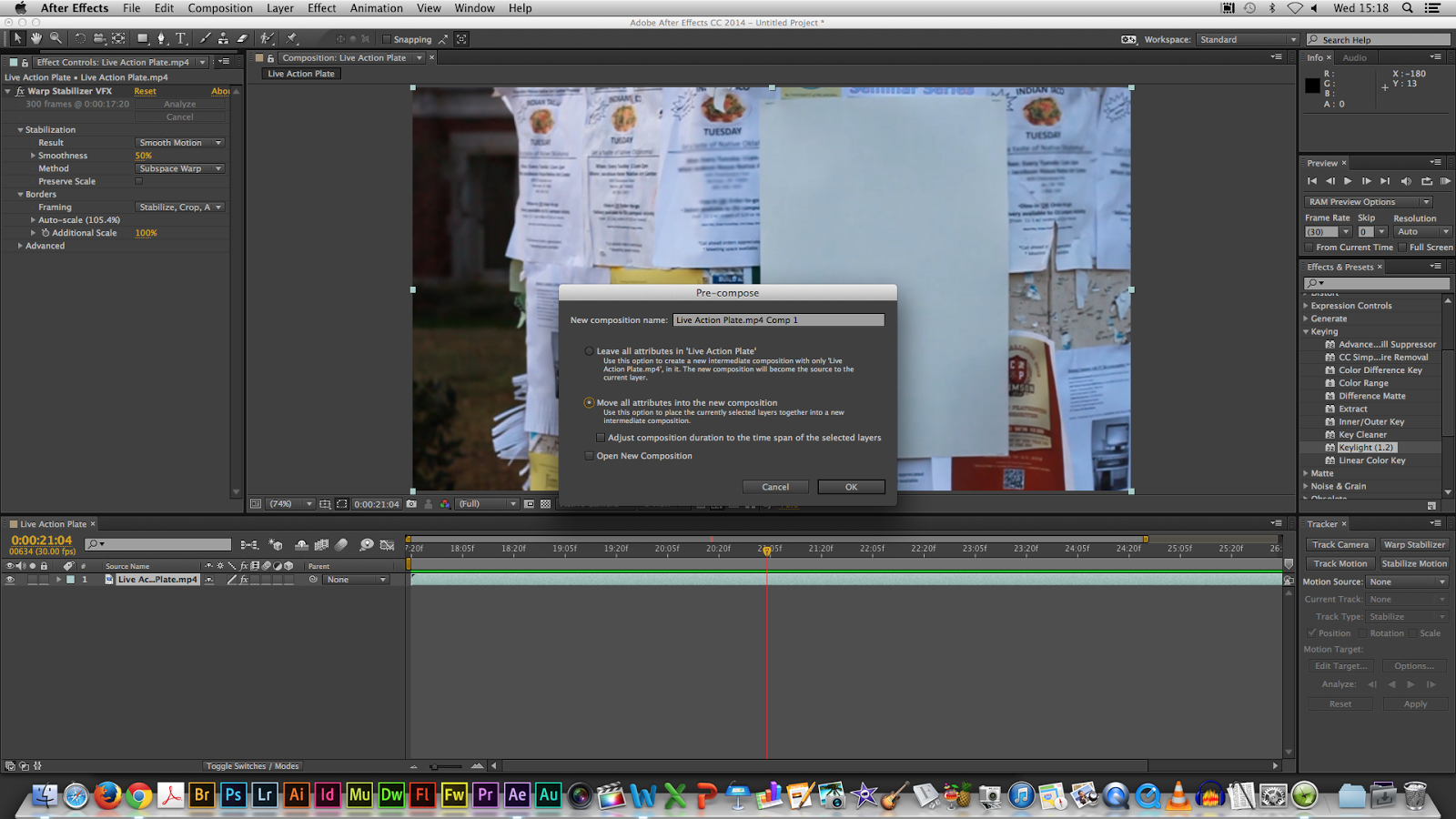
Task: Select the Zoom magnifier tool
Action: 56,38
